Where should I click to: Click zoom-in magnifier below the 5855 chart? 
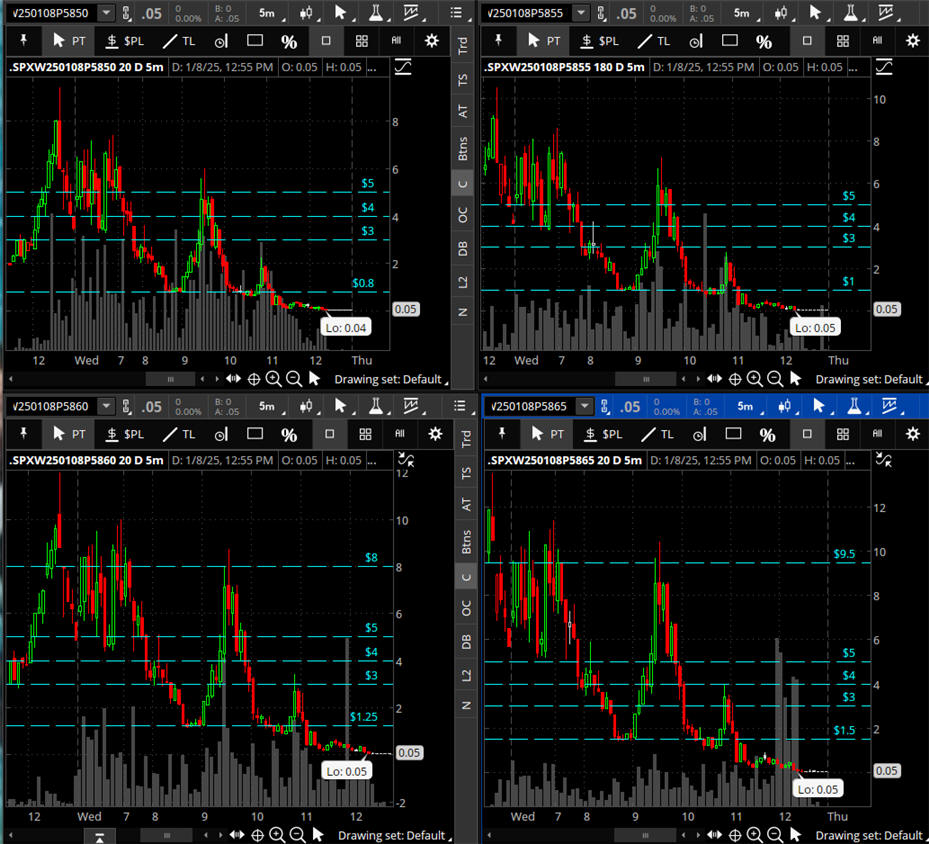[x=755, y=379]
